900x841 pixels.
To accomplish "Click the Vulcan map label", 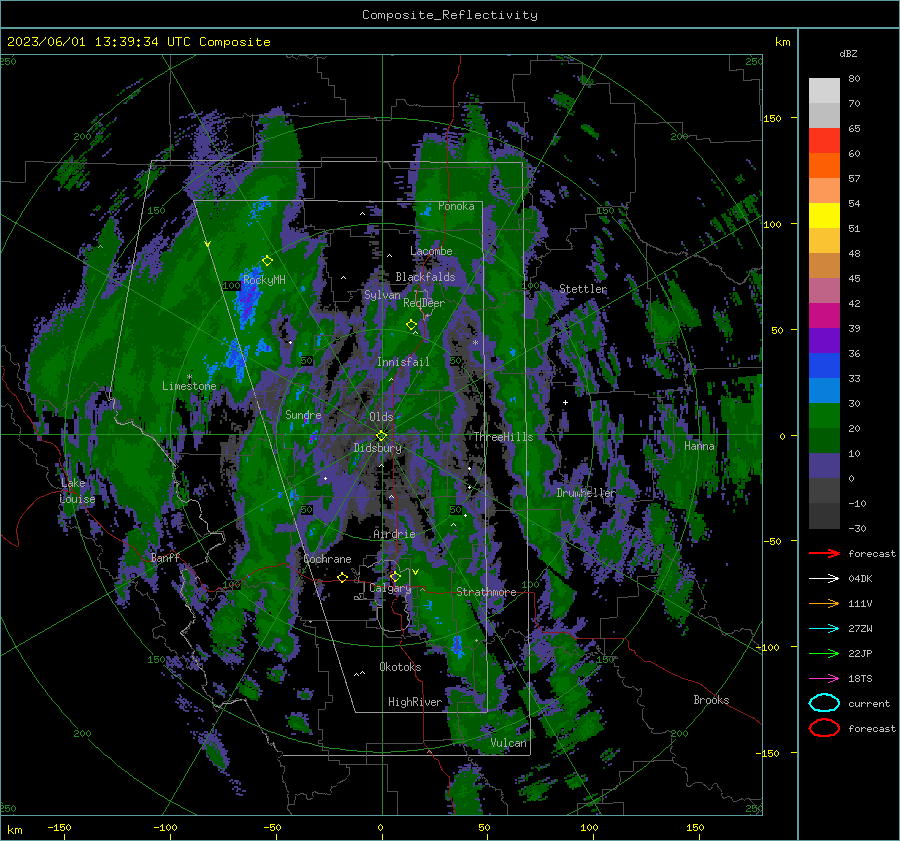I will (509, 743).
